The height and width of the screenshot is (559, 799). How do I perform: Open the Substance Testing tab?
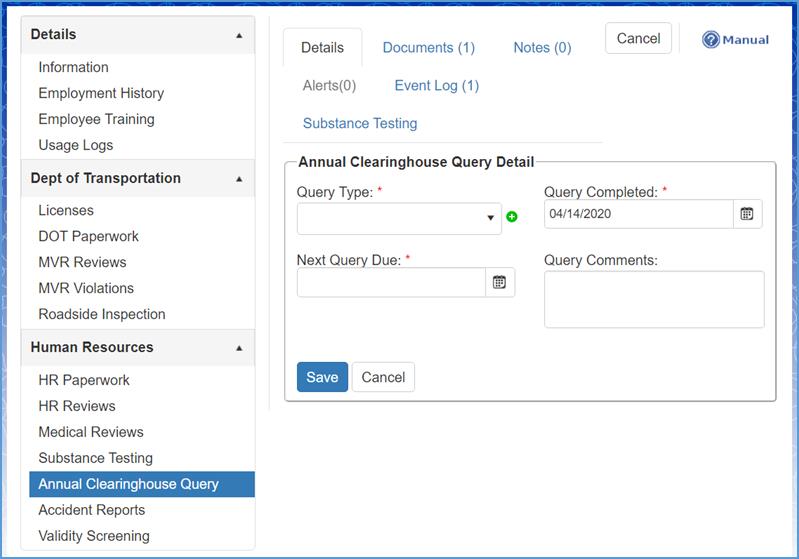360,124
